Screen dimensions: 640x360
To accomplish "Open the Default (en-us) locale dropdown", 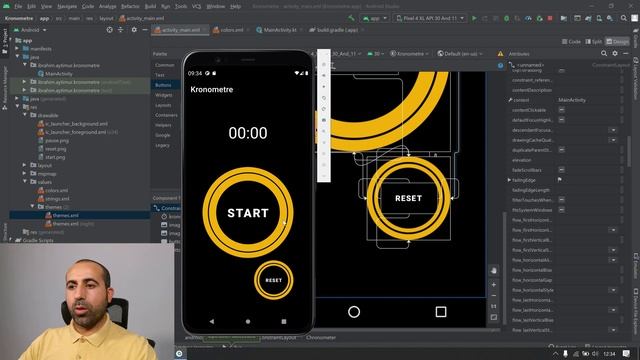I will 460,53.
